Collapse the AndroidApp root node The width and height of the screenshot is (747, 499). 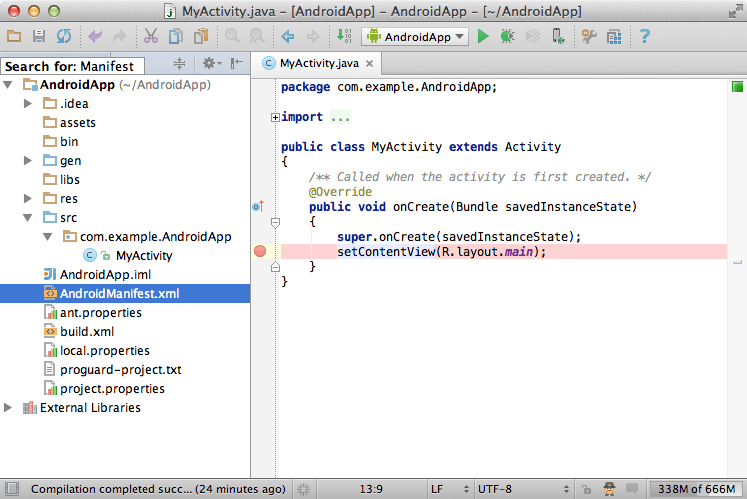click(8, 85)
